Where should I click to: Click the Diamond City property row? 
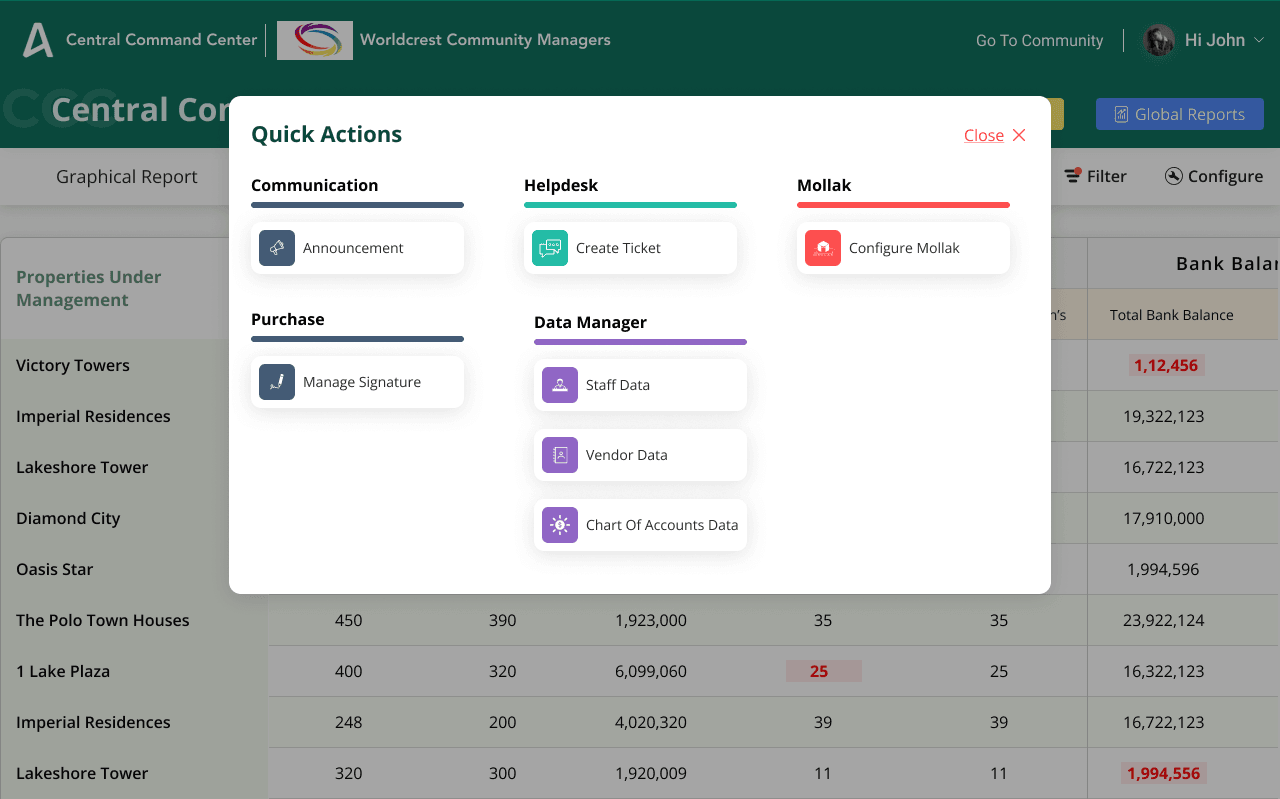68,518
